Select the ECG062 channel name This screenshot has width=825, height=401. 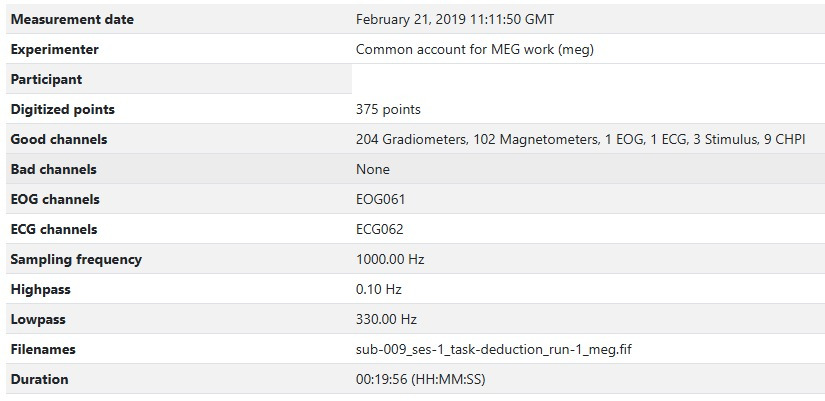pos(379,229)
